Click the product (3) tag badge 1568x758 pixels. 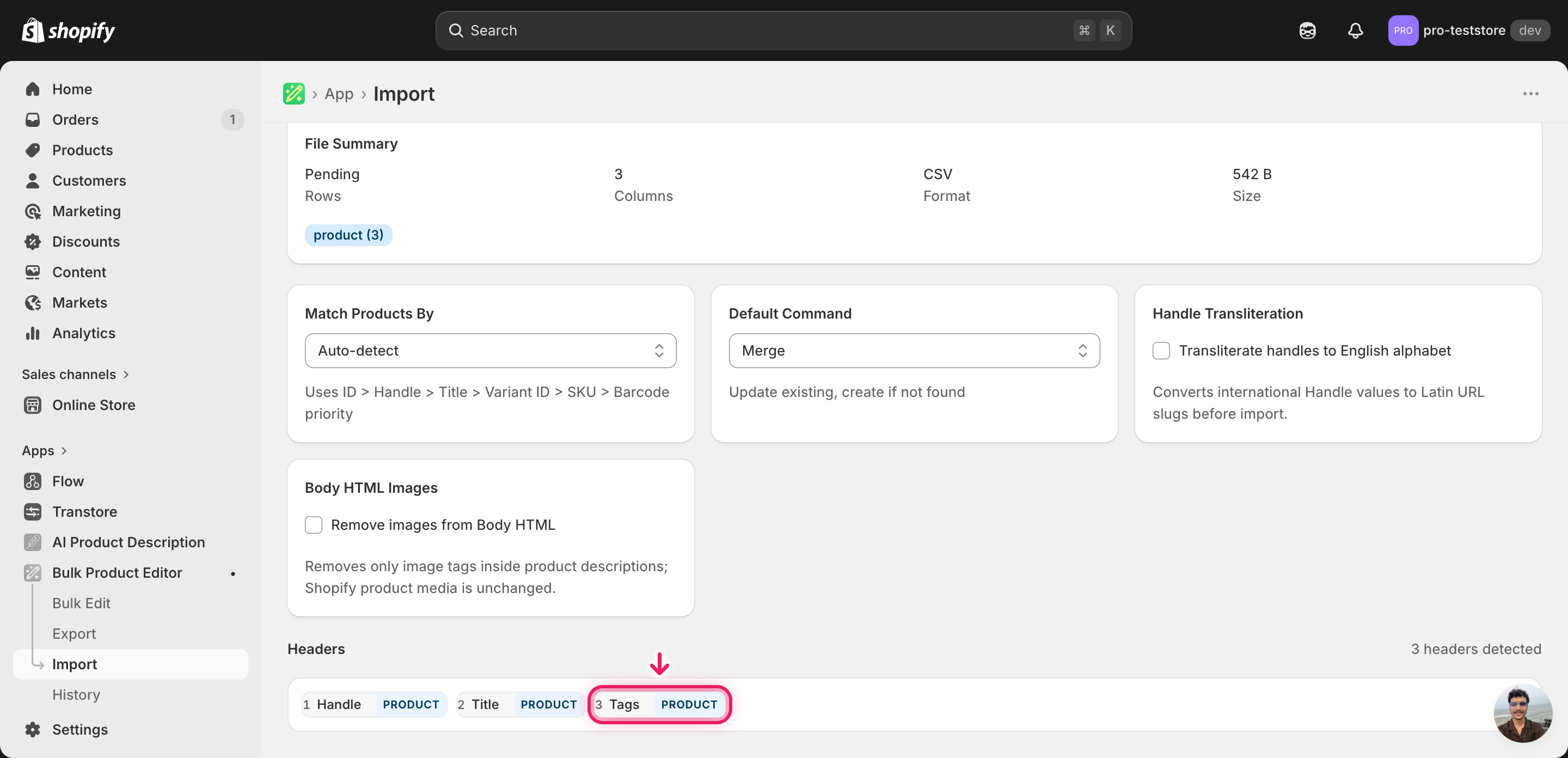point(348,234)
